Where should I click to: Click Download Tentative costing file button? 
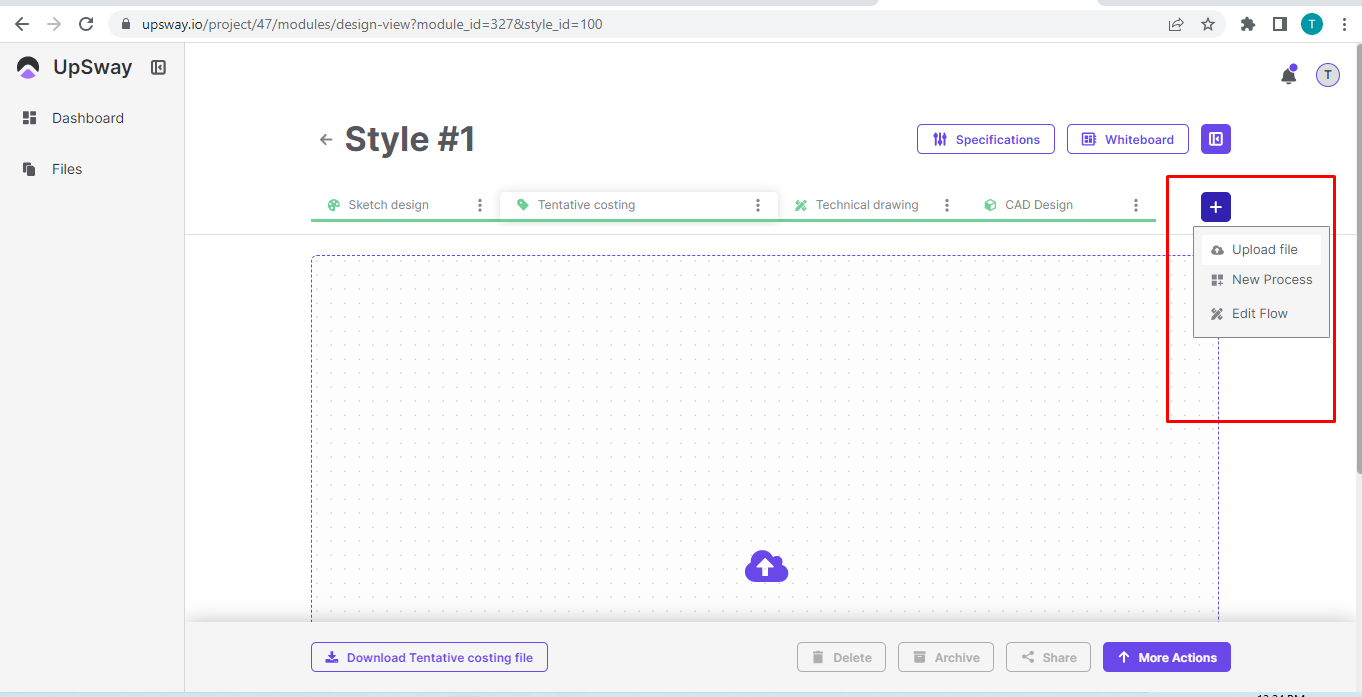coord(429,657)
